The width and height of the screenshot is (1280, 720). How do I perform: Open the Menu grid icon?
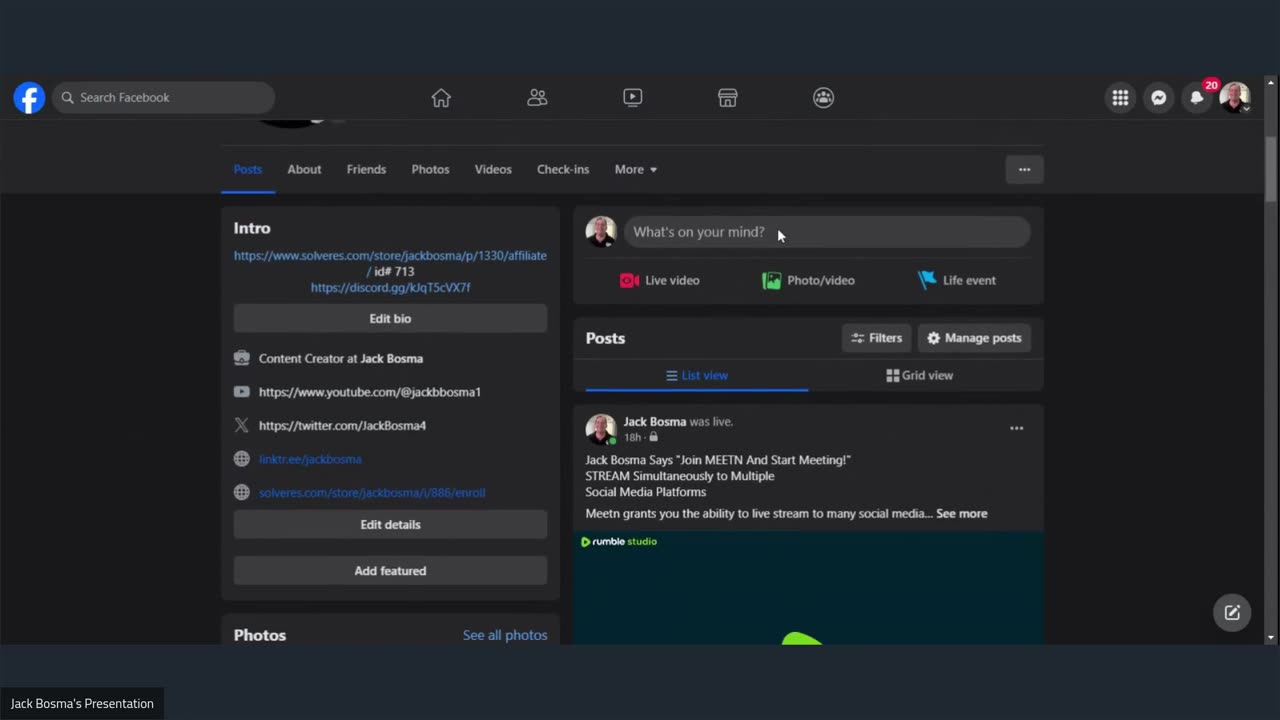[x=1120, y=98]
